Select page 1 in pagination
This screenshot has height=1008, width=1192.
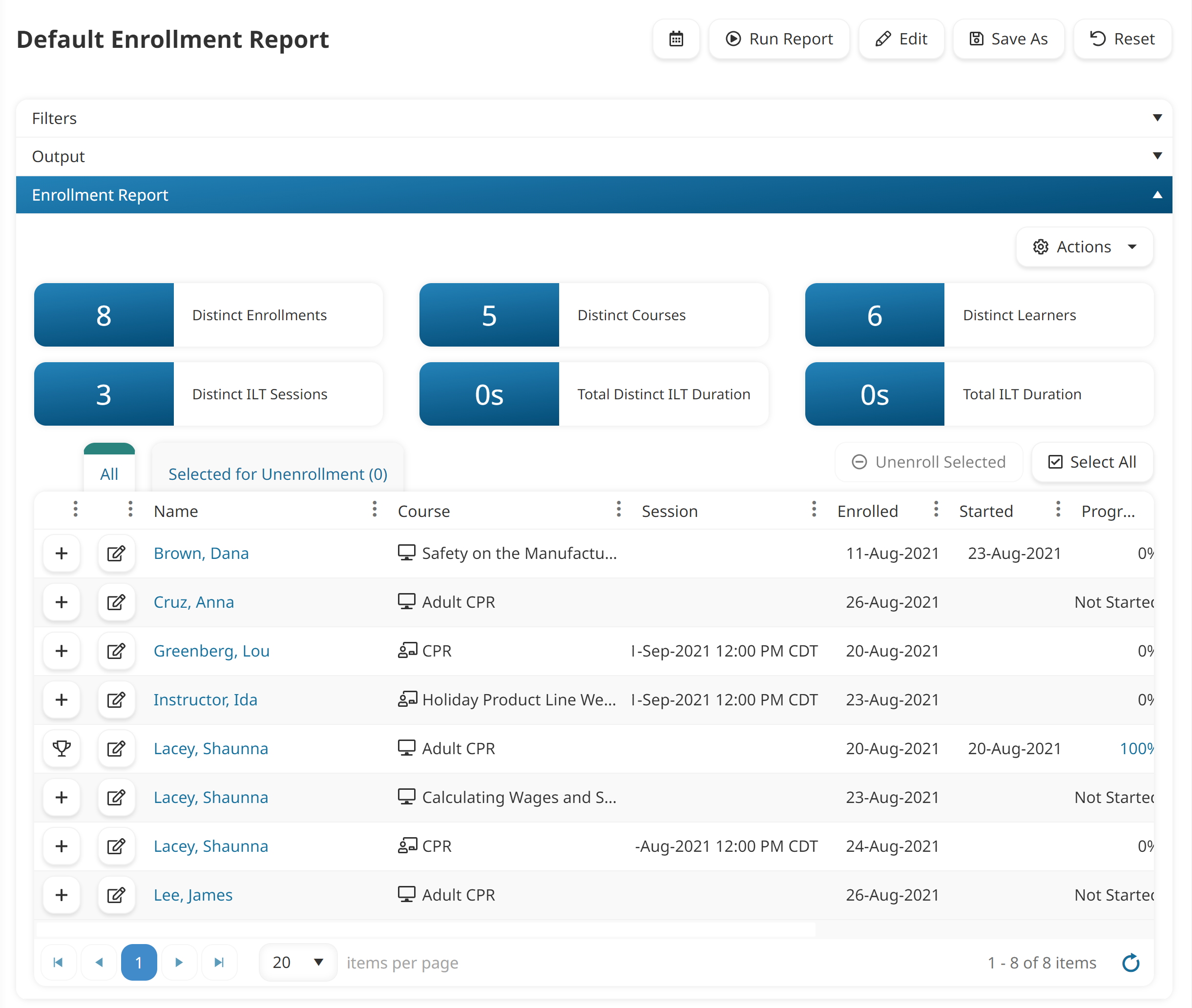tap(139, 962)
